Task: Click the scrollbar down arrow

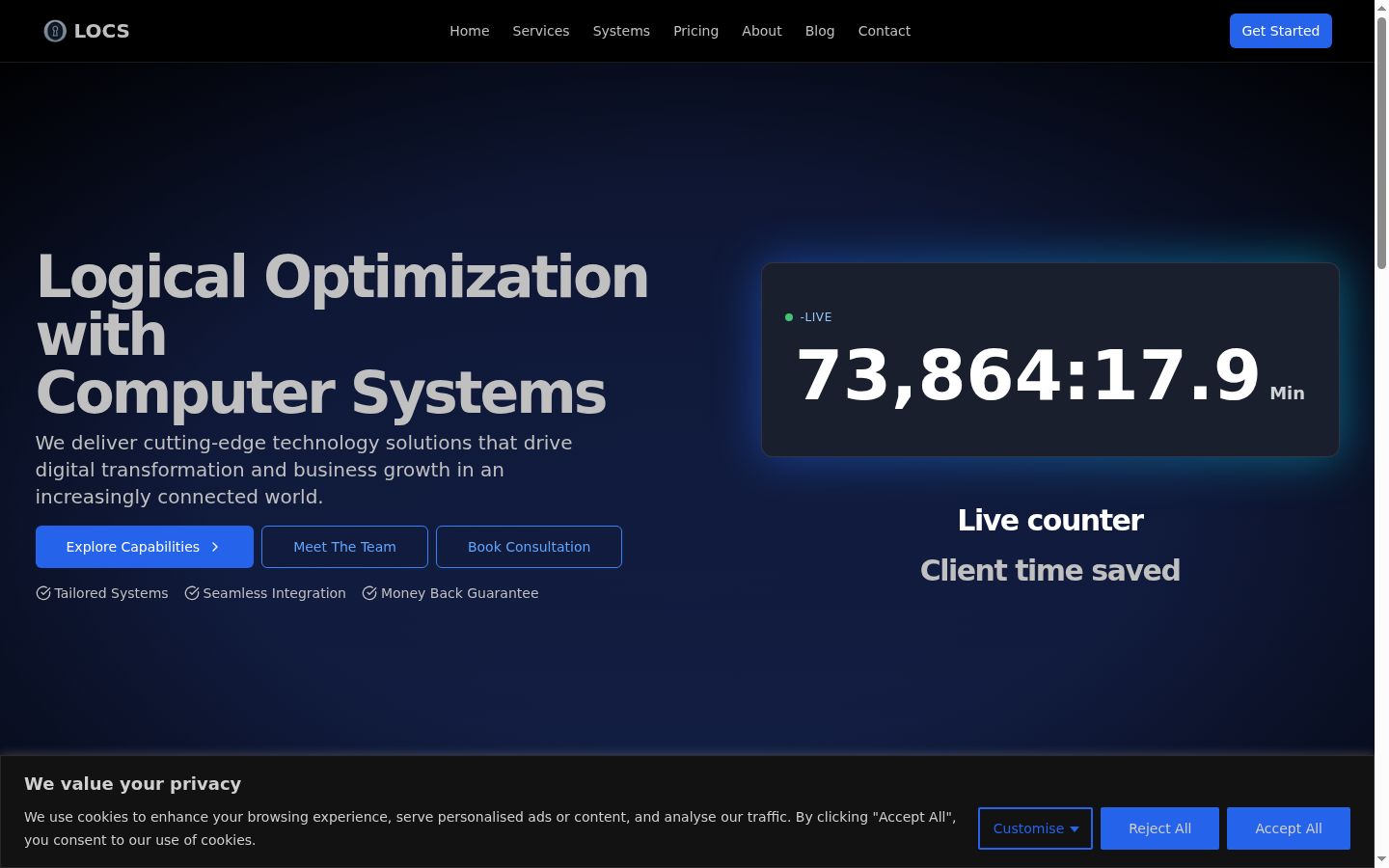Action: coord(1381,859)
